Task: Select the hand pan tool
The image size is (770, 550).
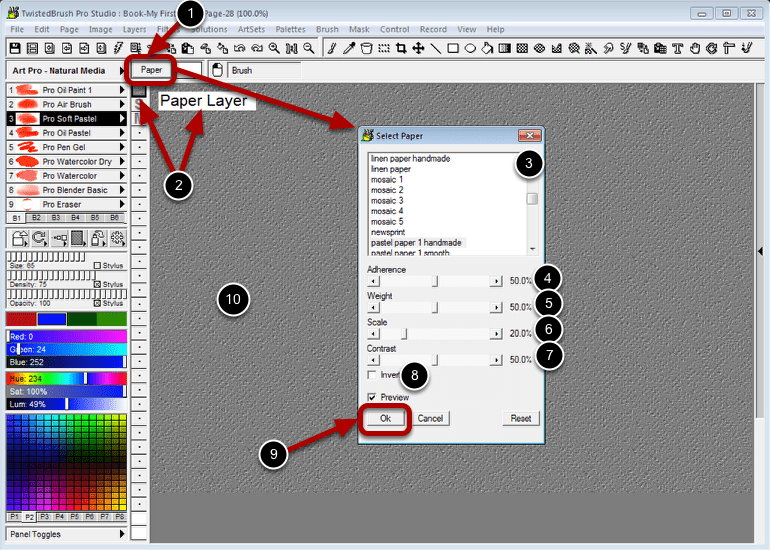Action: tap(695, 48)
